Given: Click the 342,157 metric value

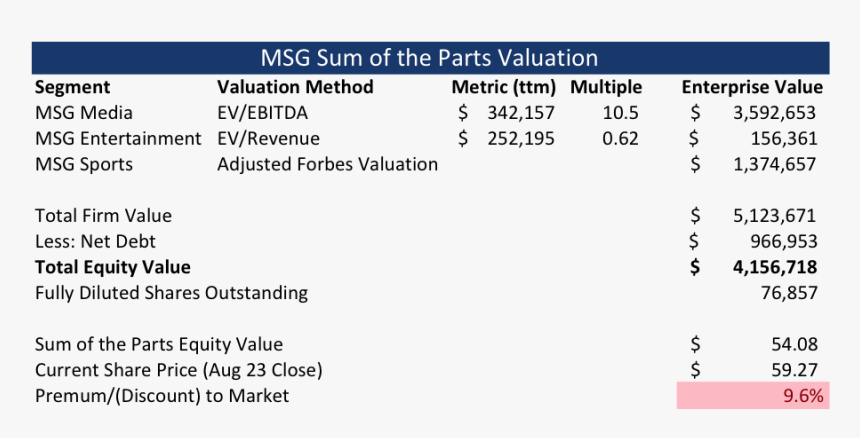Looking at the screenshot, I should 520,113.
